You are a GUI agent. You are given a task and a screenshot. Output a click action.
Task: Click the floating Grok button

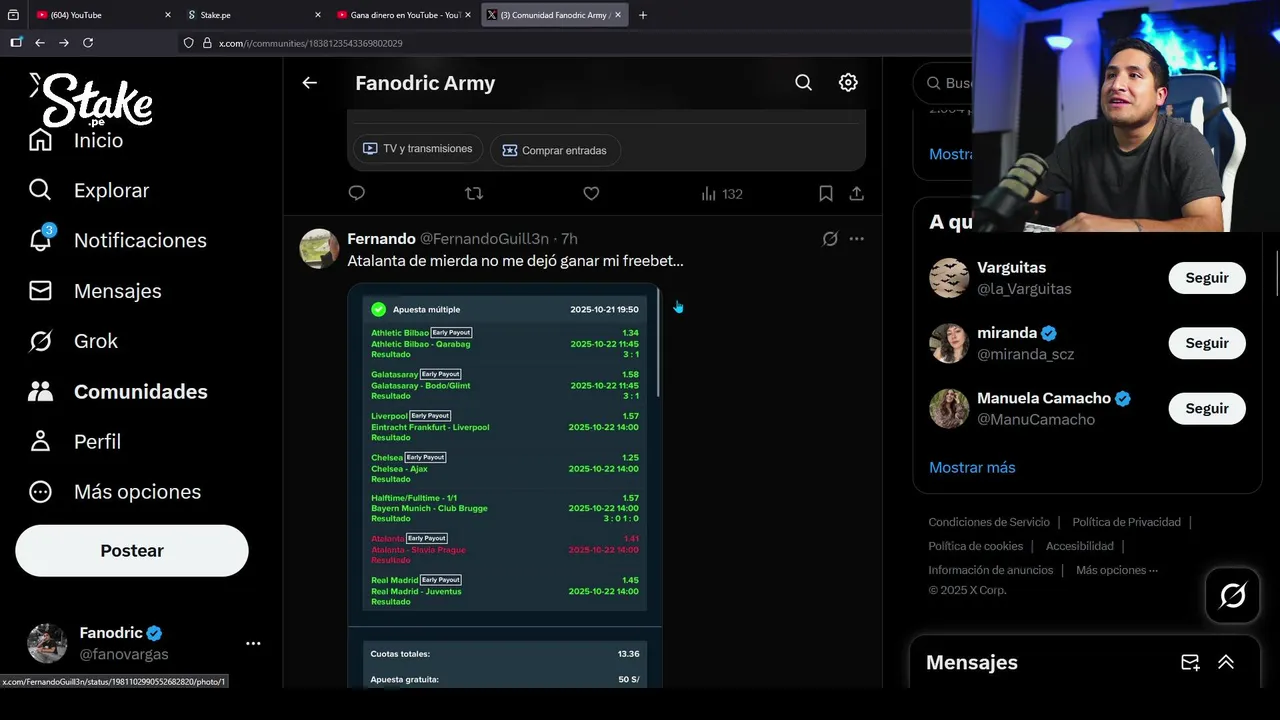pyautogui.click(x=1233, y=596)
